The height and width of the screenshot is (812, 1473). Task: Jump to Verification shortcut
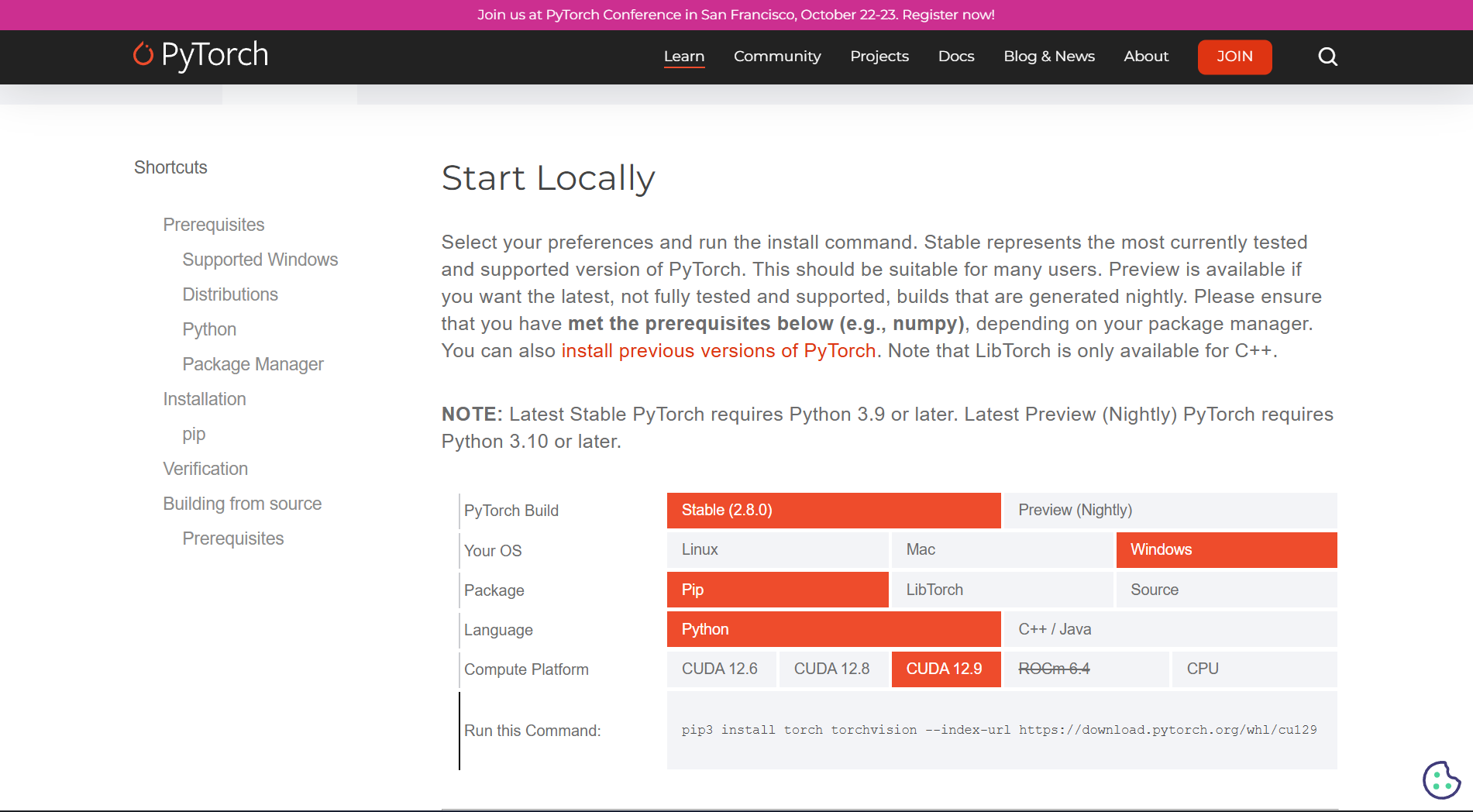[205, 469]
